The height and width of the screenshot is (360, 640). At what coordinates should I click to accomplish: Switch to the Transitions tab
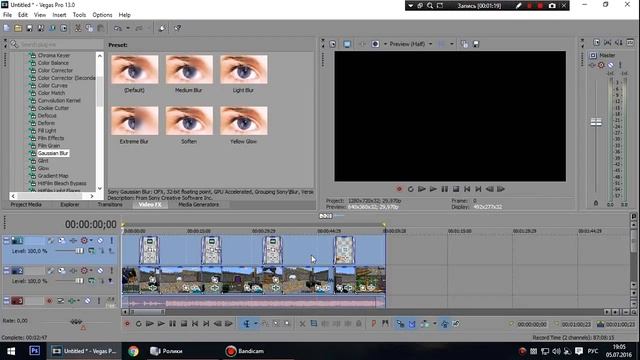pos(110,204)
